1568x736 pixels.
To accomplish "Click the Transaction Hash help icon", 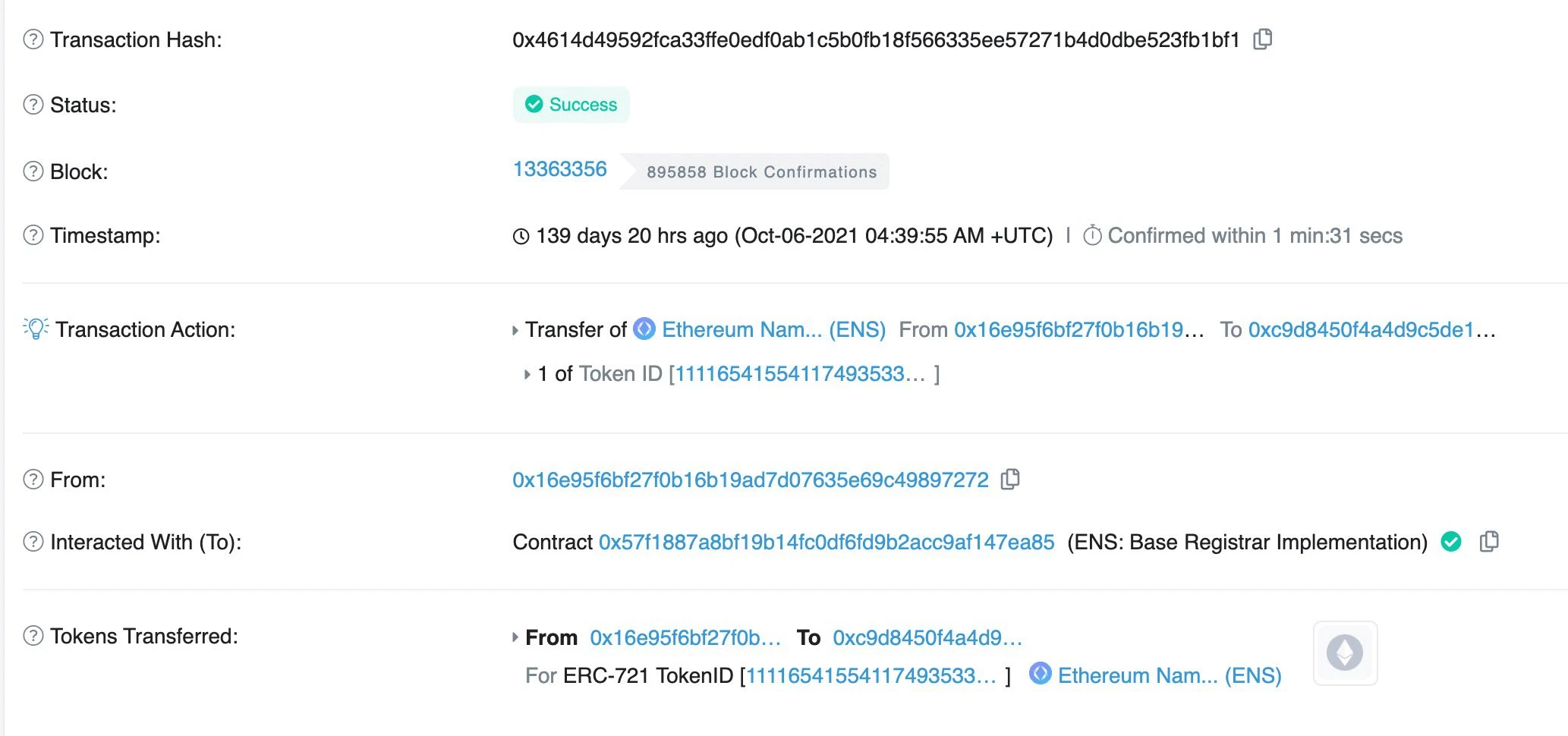I will coord(33,39).
